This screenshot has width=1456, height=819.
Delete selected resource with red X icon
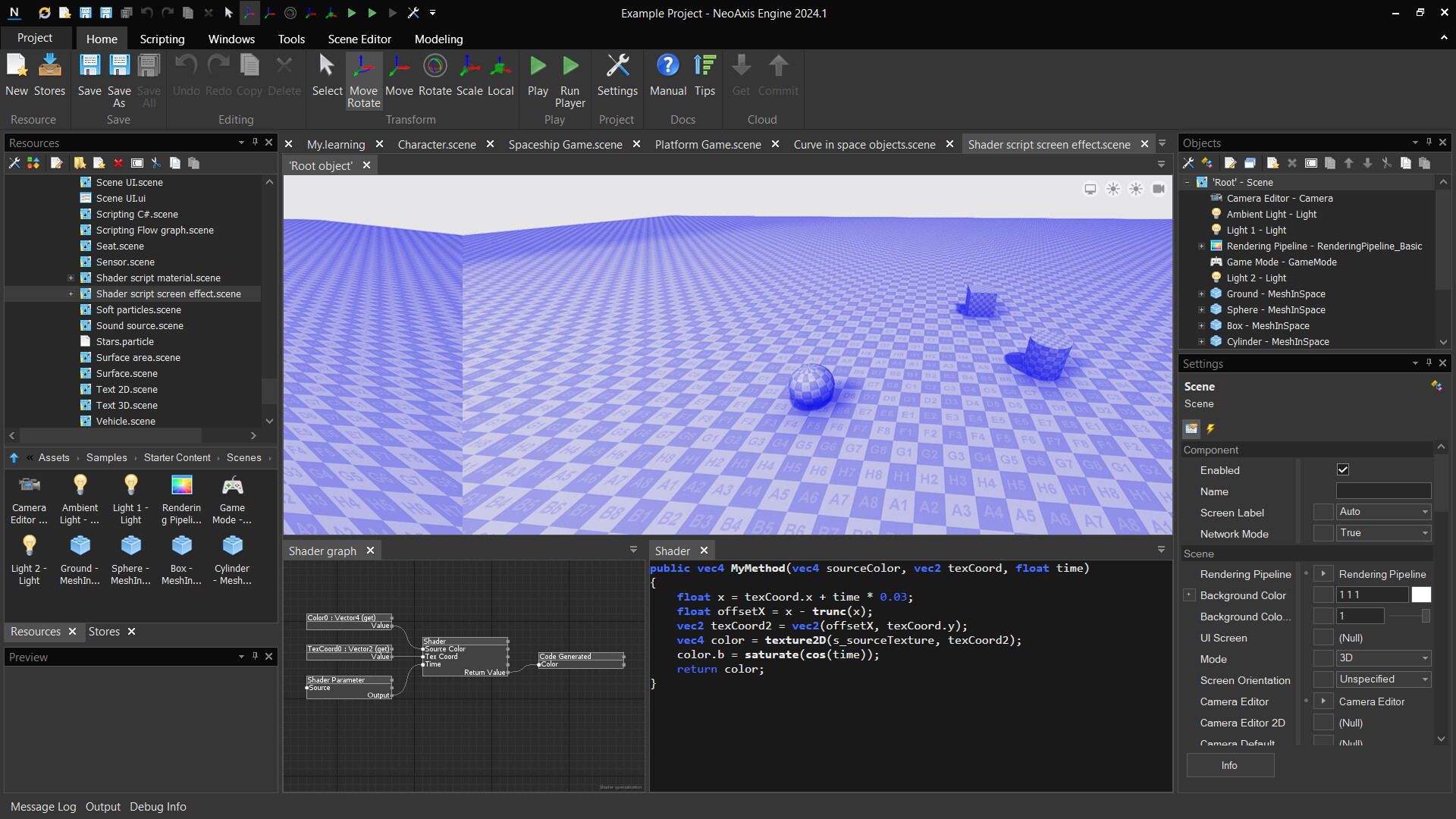click(118, 163)
